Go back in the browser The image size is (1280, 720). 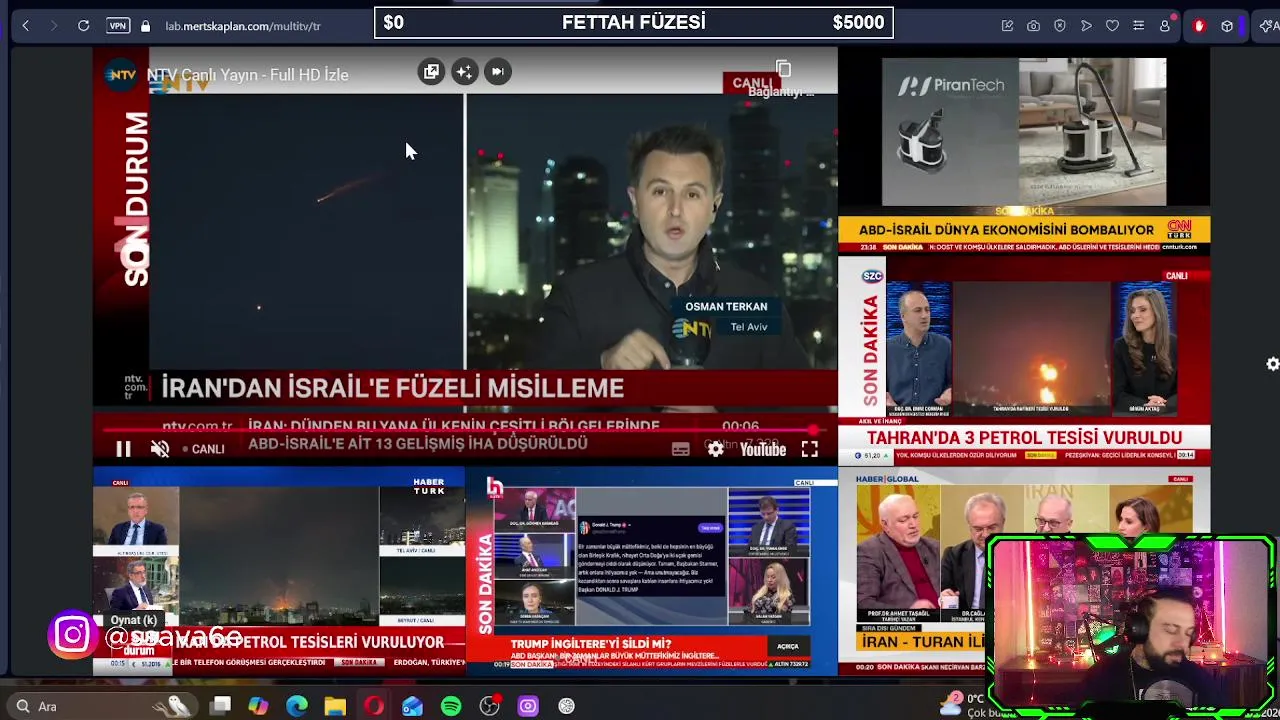26,26
